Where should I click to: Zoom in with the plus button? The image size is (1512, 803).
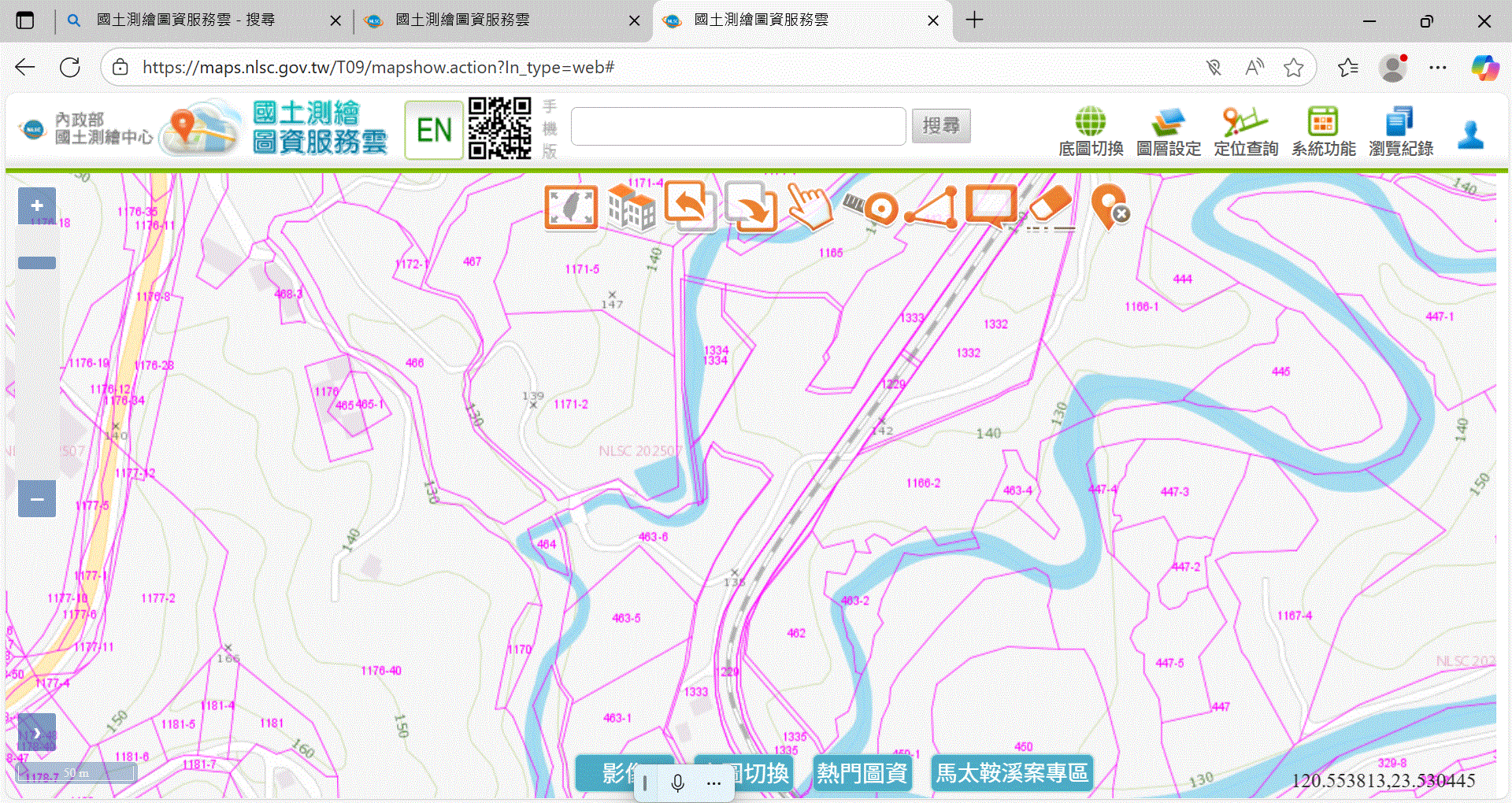[37, 206]
